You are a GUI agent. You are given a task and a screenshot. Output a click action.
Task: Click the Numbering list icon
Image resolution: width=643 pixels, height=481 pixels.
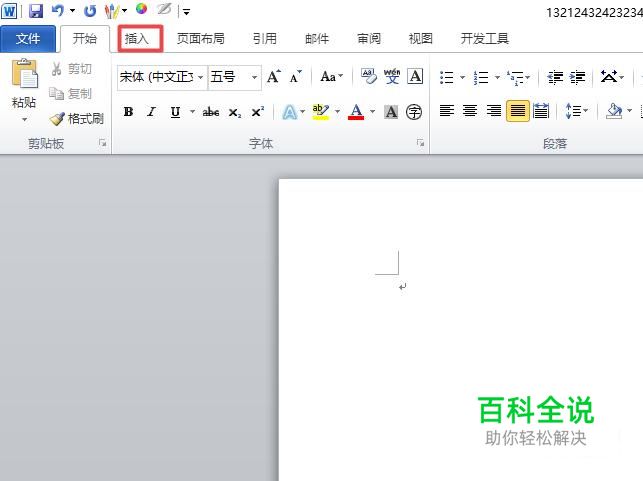point(481,77)
